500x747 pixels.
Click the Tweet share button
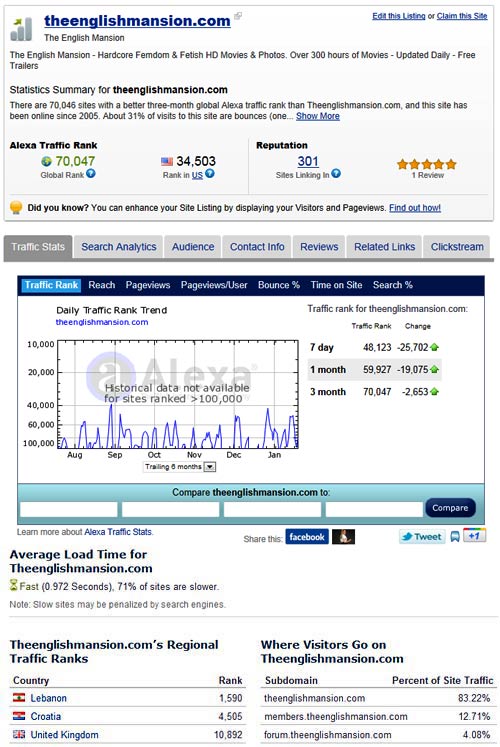coord(422,537)
